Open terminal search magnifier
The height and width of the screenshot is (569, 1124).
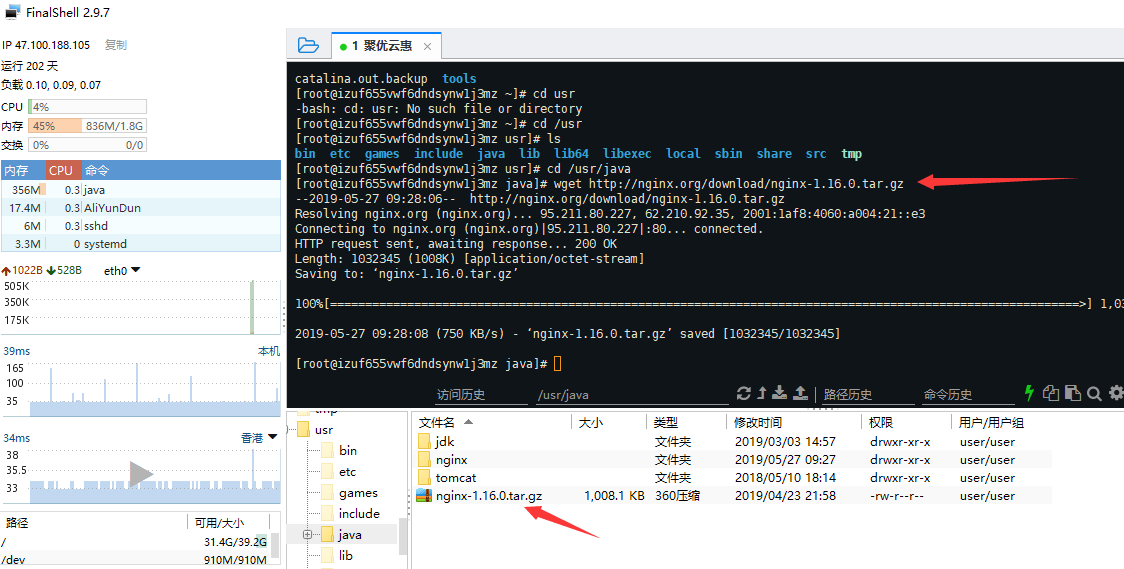point(1094,393)
